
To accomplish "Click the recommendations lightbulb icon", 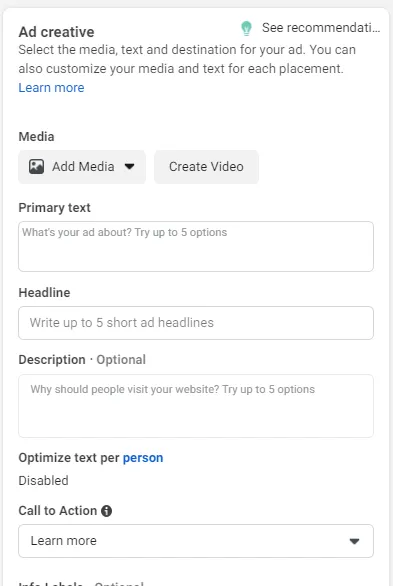I will point(246,28).
